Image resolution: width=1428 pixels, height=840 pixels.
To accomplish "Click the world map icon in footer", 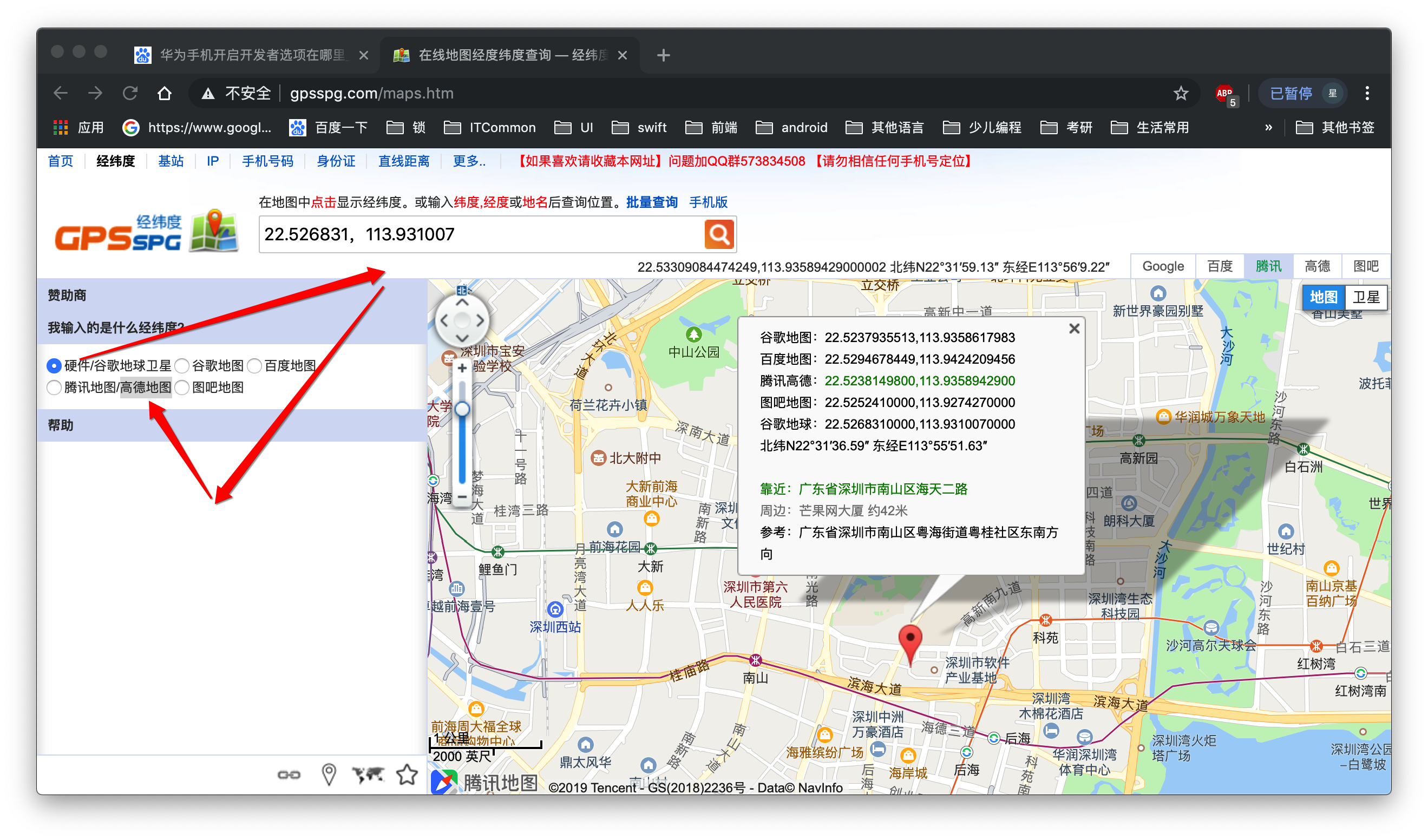I will pyautogui.click(x=368, y=775).
